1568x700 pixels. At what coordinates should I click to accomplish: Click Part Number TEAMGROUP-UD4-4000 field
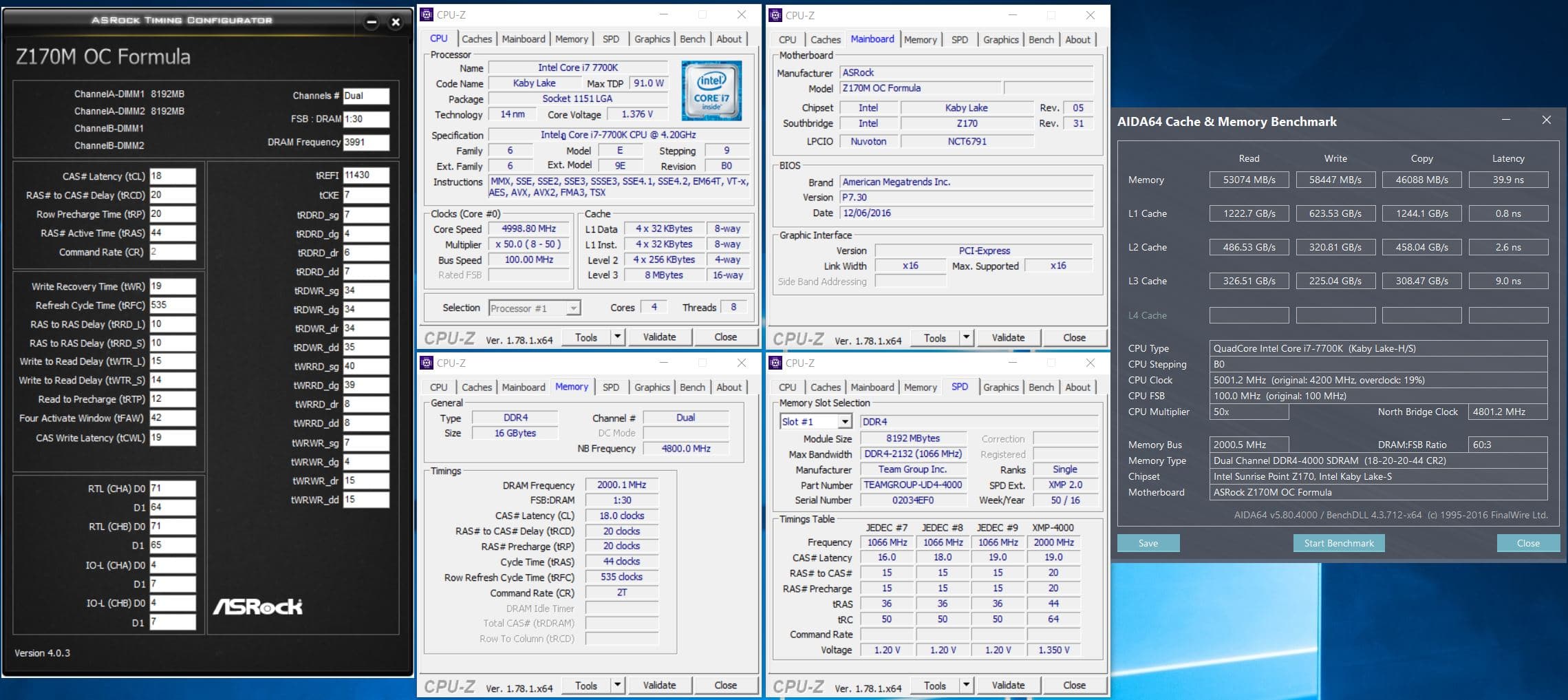pos(913,485)
